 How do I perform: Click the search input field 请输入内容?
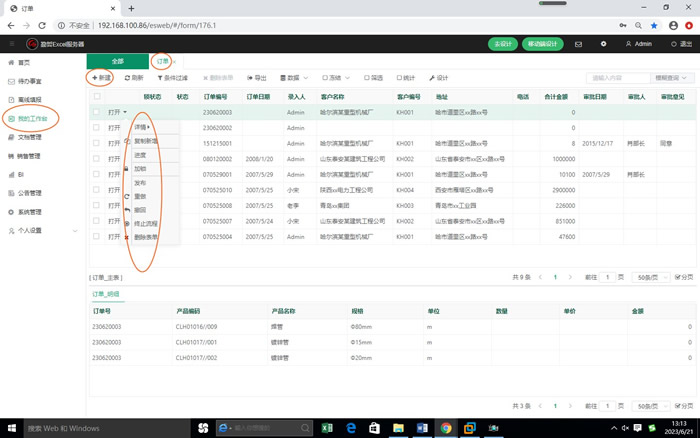[x=617, y=77]
